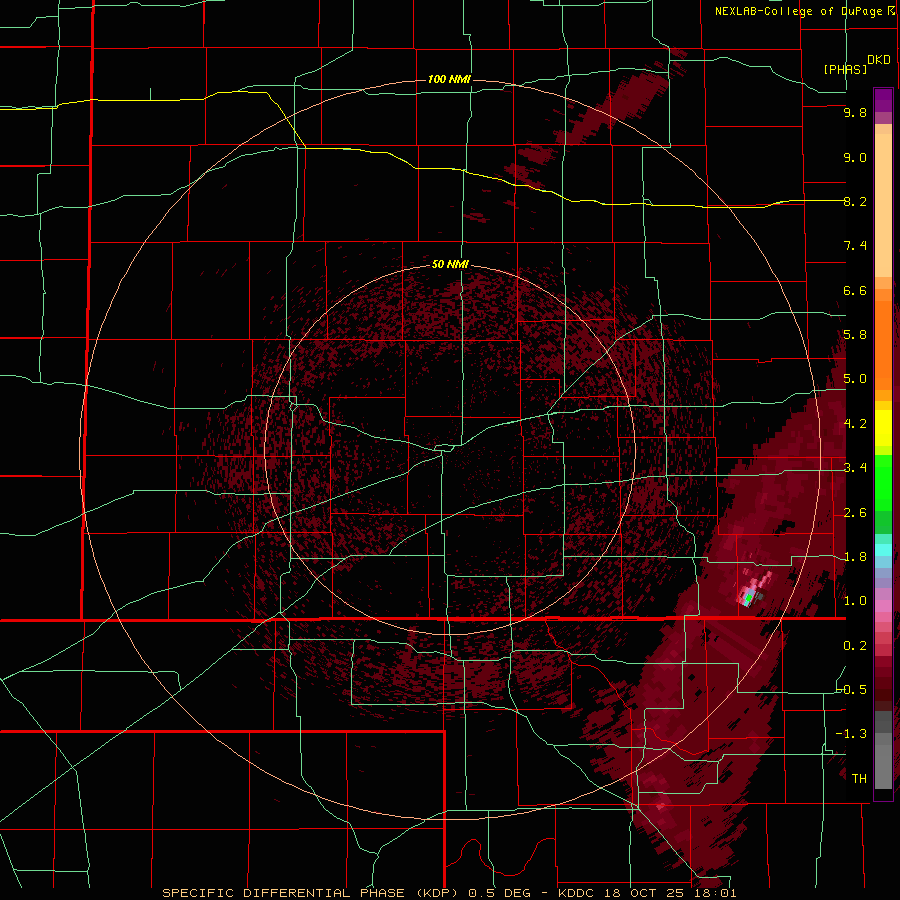
Task: Click the KDDC radar site identifier
Action: (x=577, y=893)
